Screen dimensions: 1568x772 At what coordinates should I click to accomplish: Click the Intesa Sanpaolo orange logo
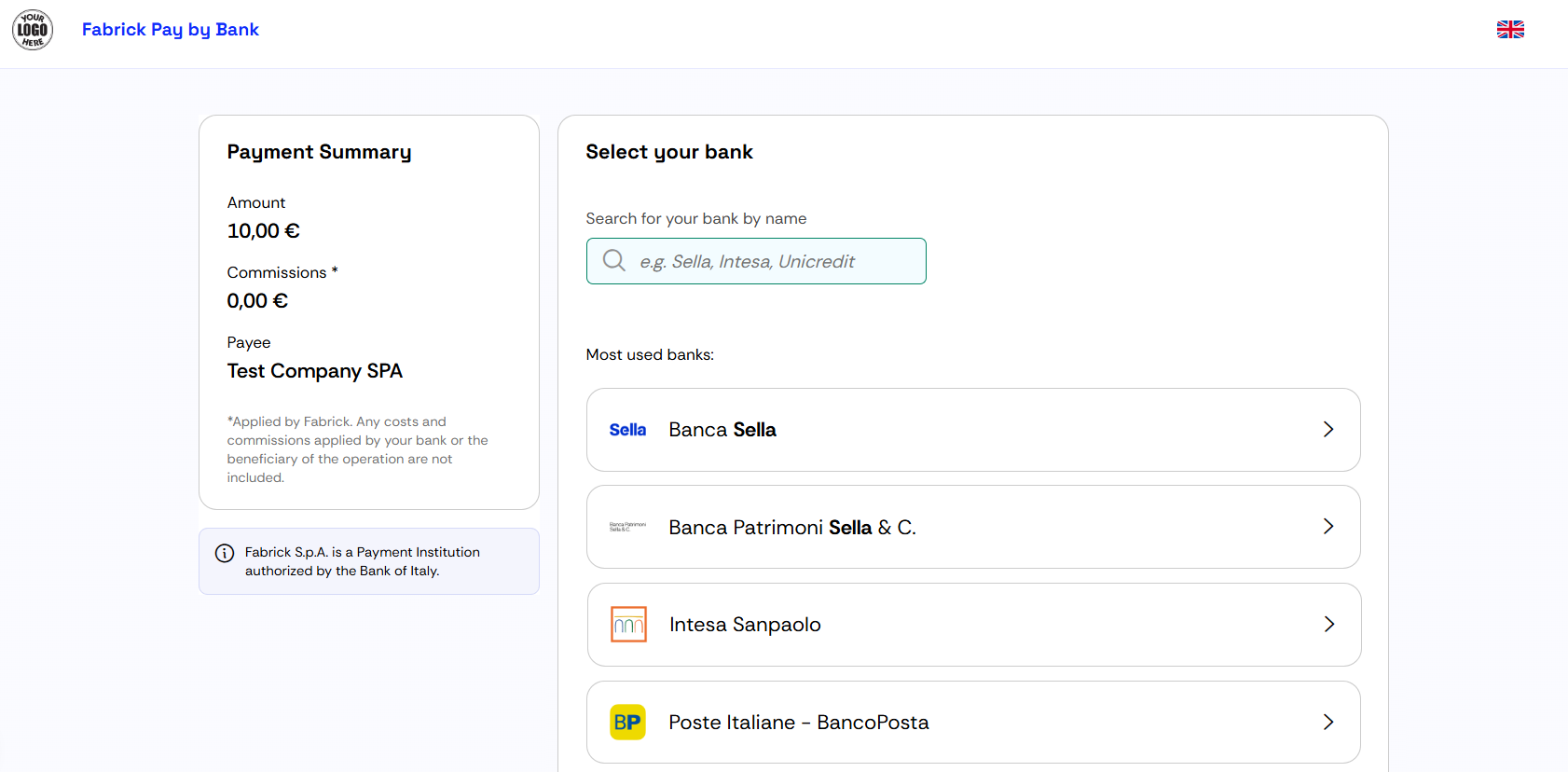pyautogui.click(x=628, y=624)
